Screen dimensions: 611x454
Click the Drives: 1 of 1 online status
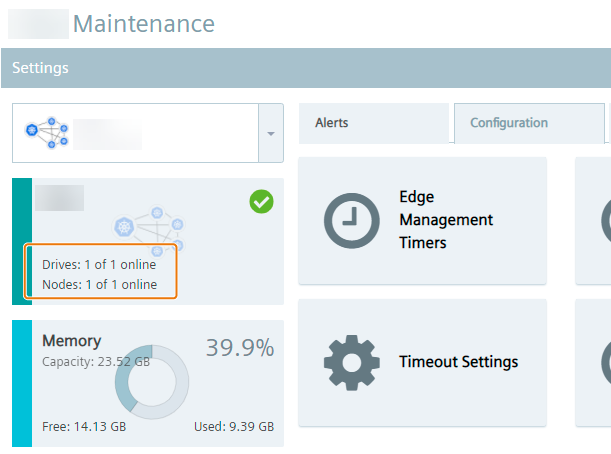[99, 265]
